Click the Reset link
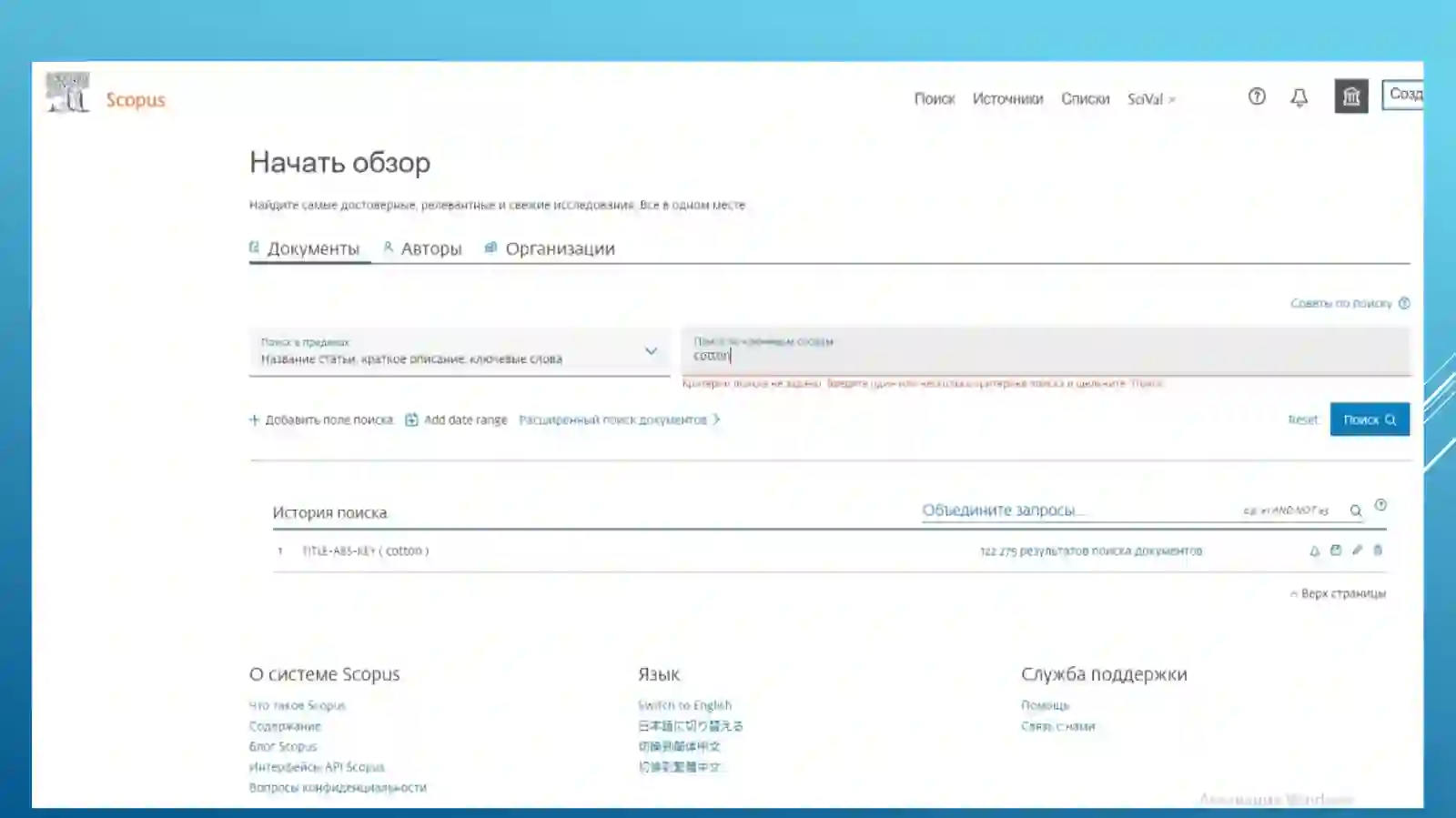Viewport: 1456px width, 818px height. coord(1303,419)
